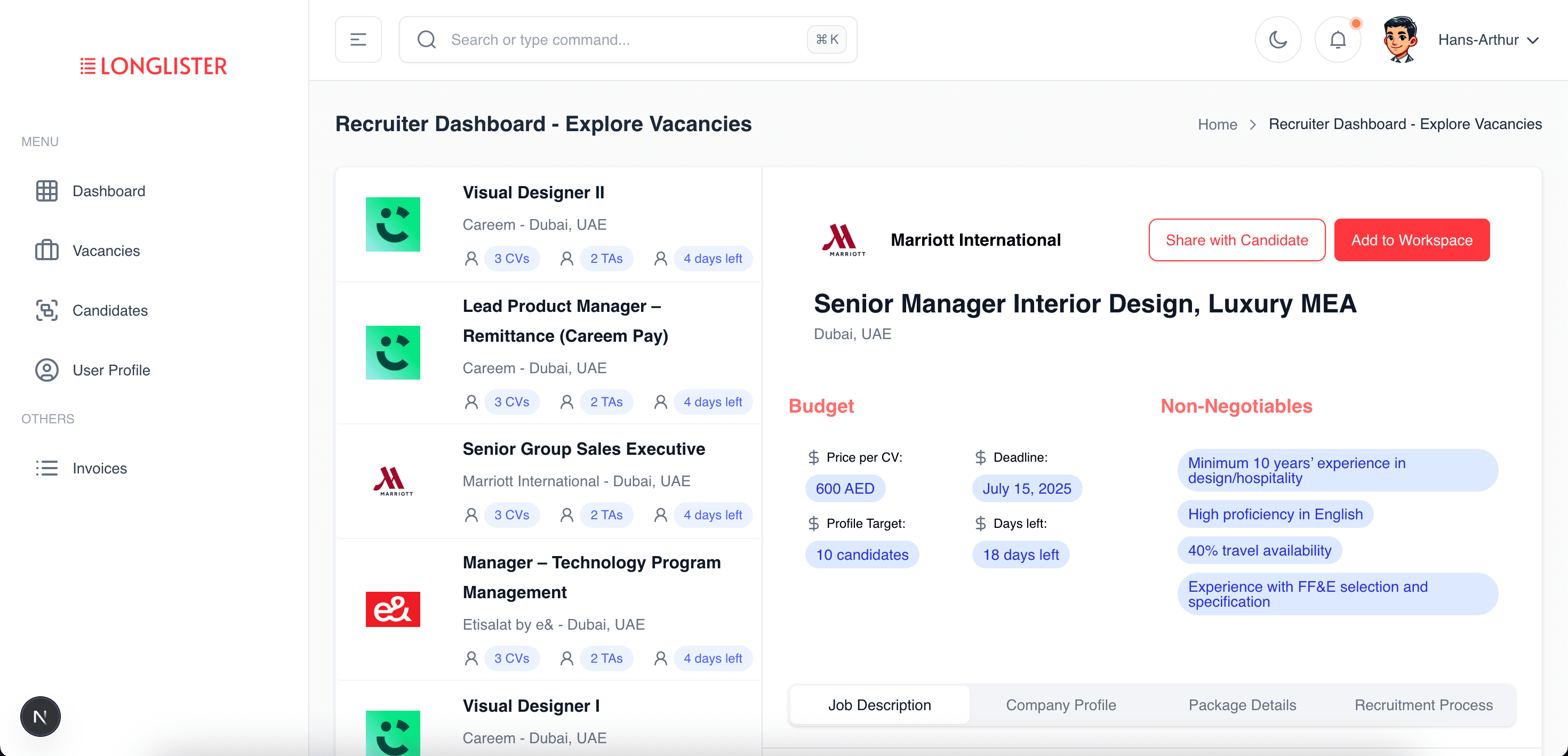Open the Dashboard grid icon

47,191
